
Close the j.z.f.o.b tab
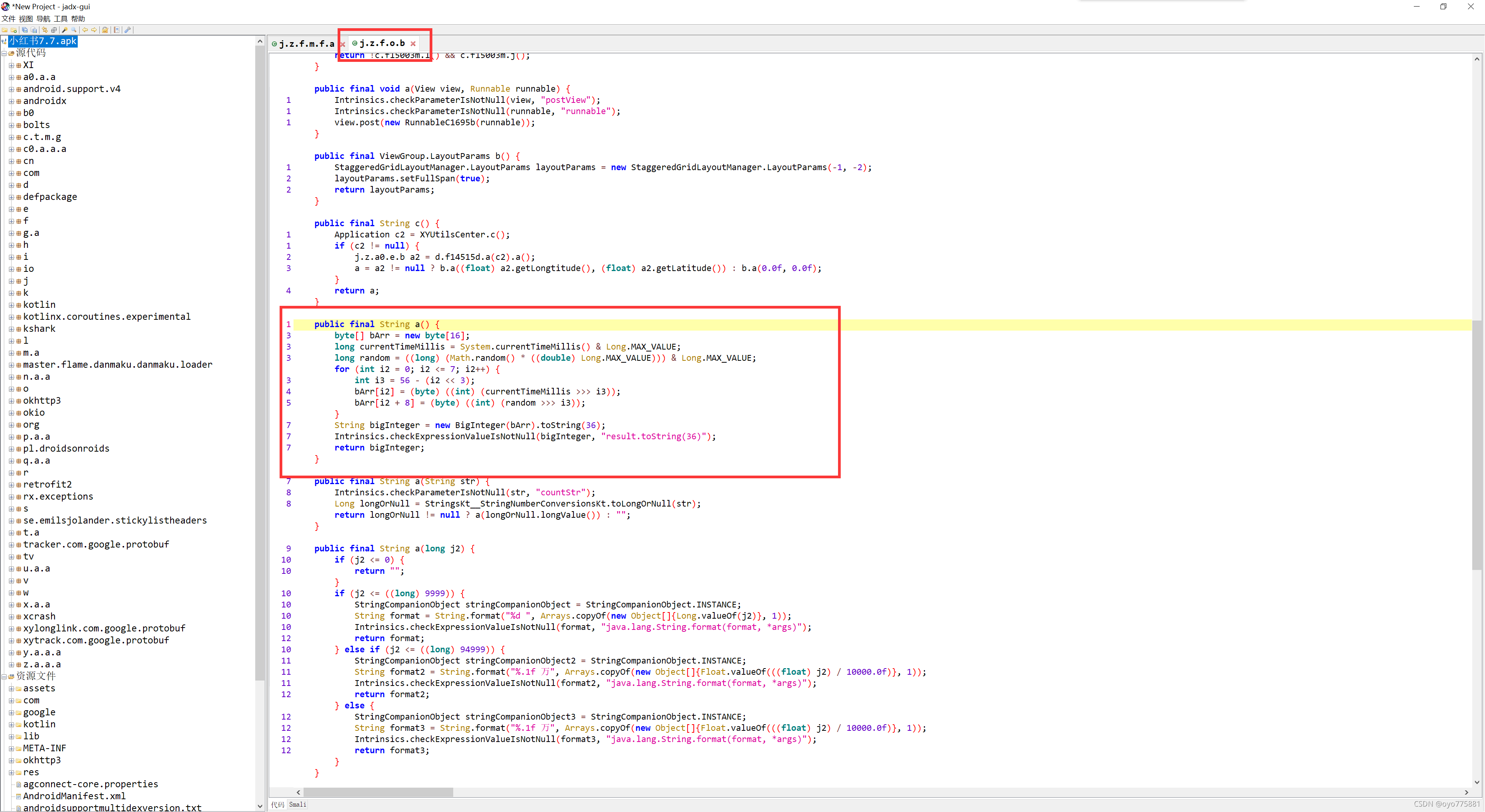(x=413, y=44)
